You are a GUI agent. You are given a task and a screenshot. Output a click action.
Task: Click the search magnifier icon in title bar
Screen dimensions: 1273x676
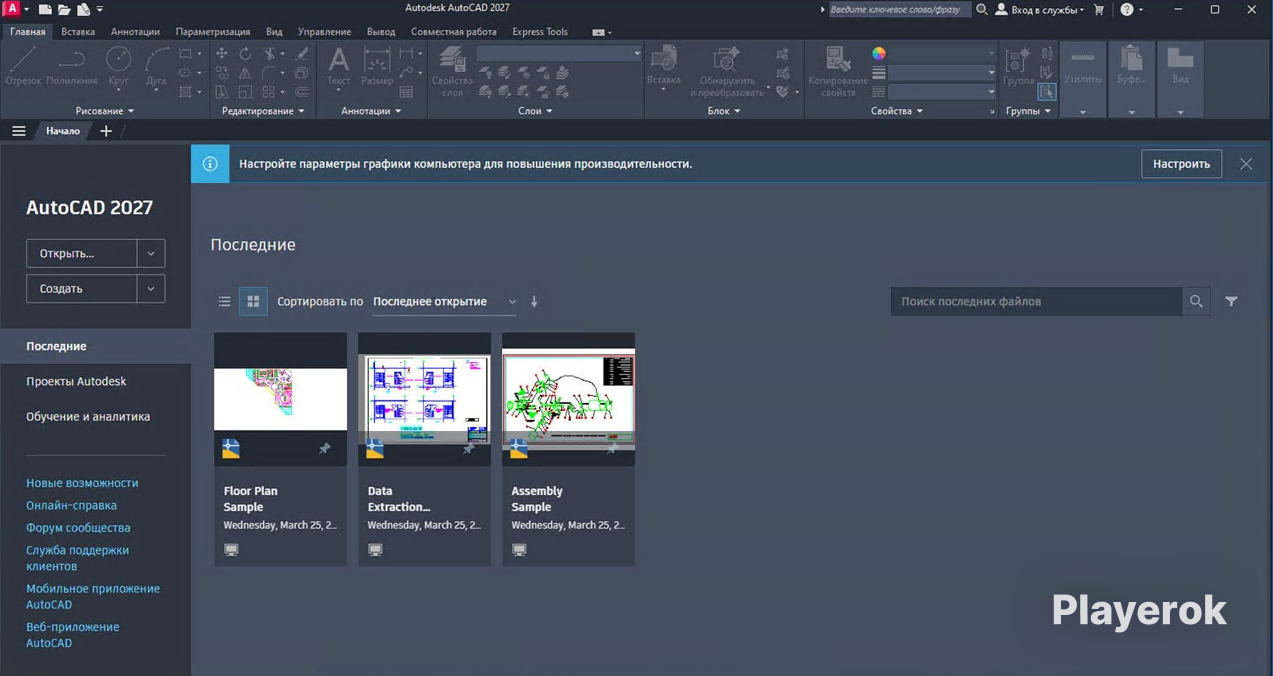[982, 9]
